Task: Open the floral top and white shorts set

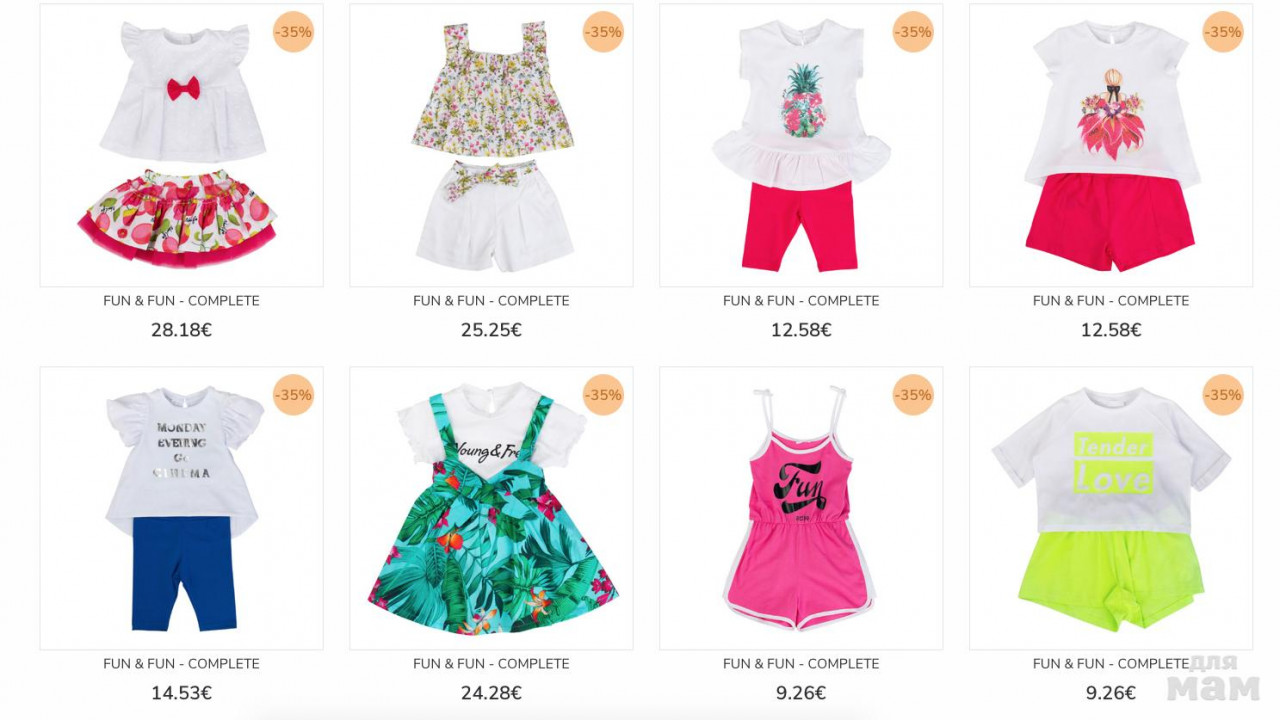Action: click(491, 145)
